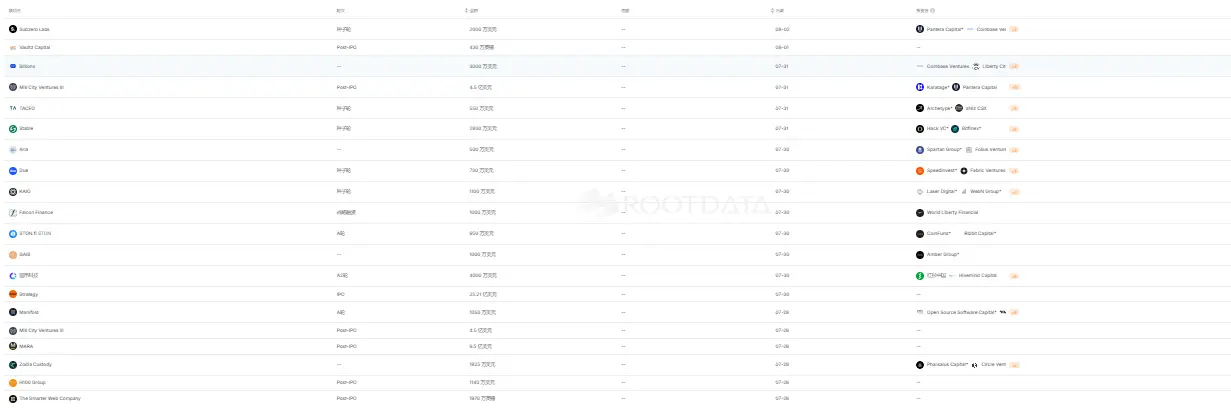Screen dimensions: 1231x414
Task: Click the 08-02 date in Subzero Labs row
Action: tap(782, 29)
